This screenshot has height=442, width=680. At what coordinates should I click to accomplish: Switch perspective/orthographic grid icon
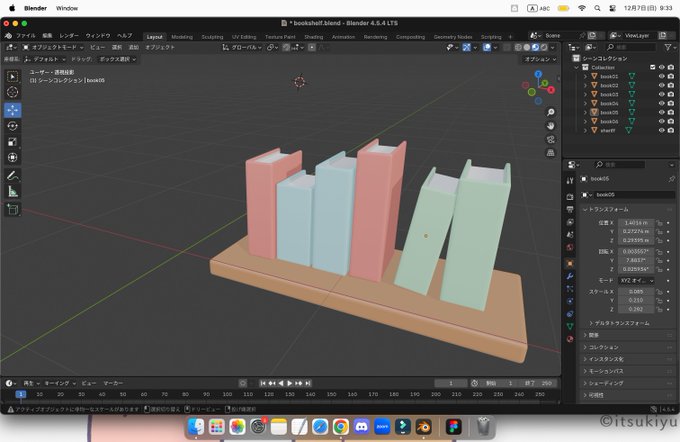(x=551, y=153)
